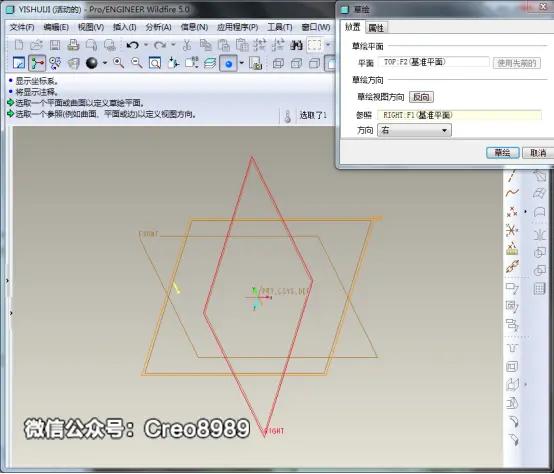The width and height of the screenshot is (554, 474).
Task: Click the Find binoculars icon
Action: point(296,45)
